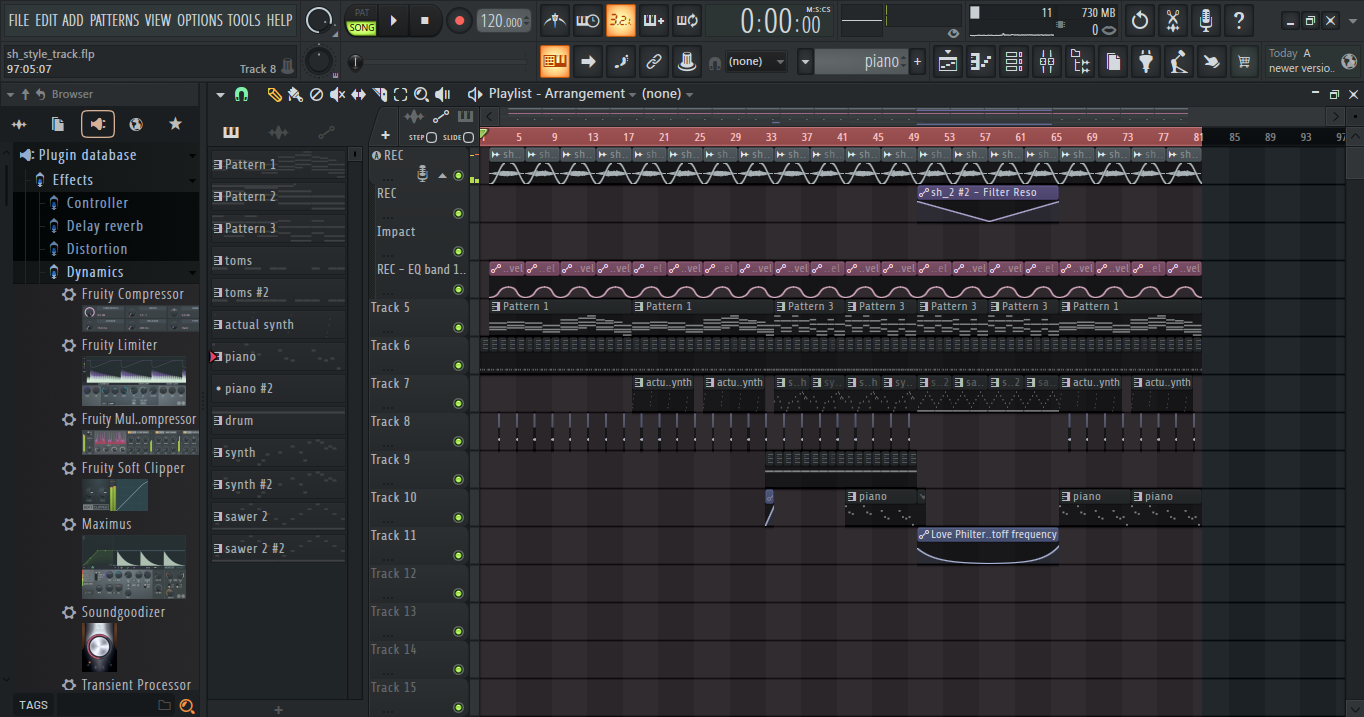Click the tempo 120.000 field
This screenshot has width=1364, height=717.
coord(504,20)
